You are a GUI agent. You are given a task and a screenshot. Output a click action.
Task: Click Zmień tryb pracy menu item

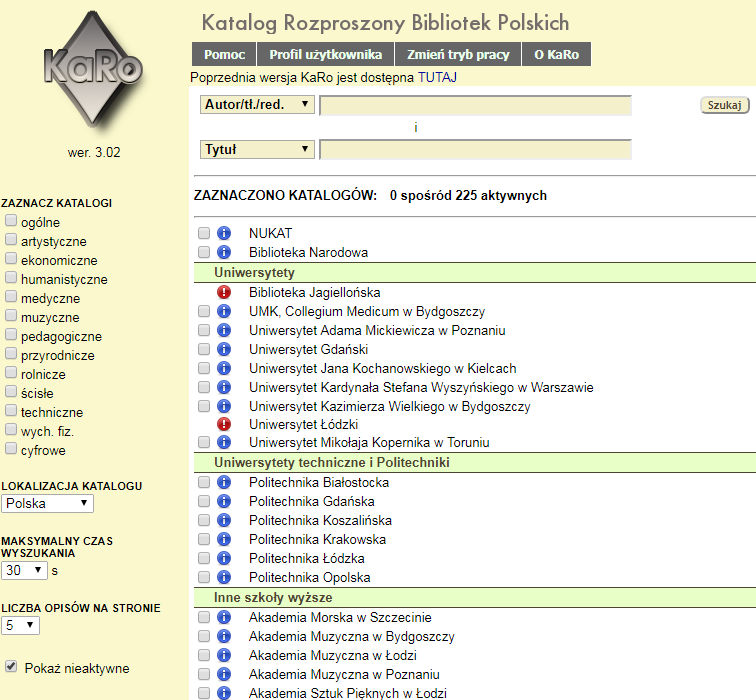pos(458,54)
